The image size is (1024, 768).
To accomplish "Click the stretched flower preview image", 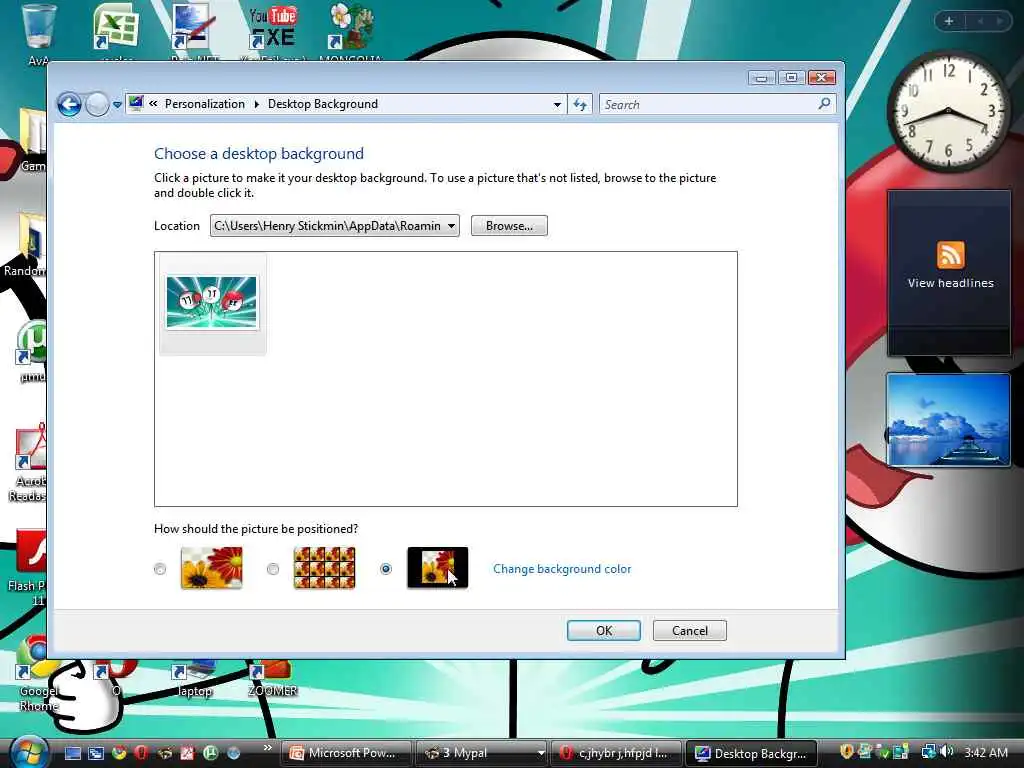I will point(212,568).
